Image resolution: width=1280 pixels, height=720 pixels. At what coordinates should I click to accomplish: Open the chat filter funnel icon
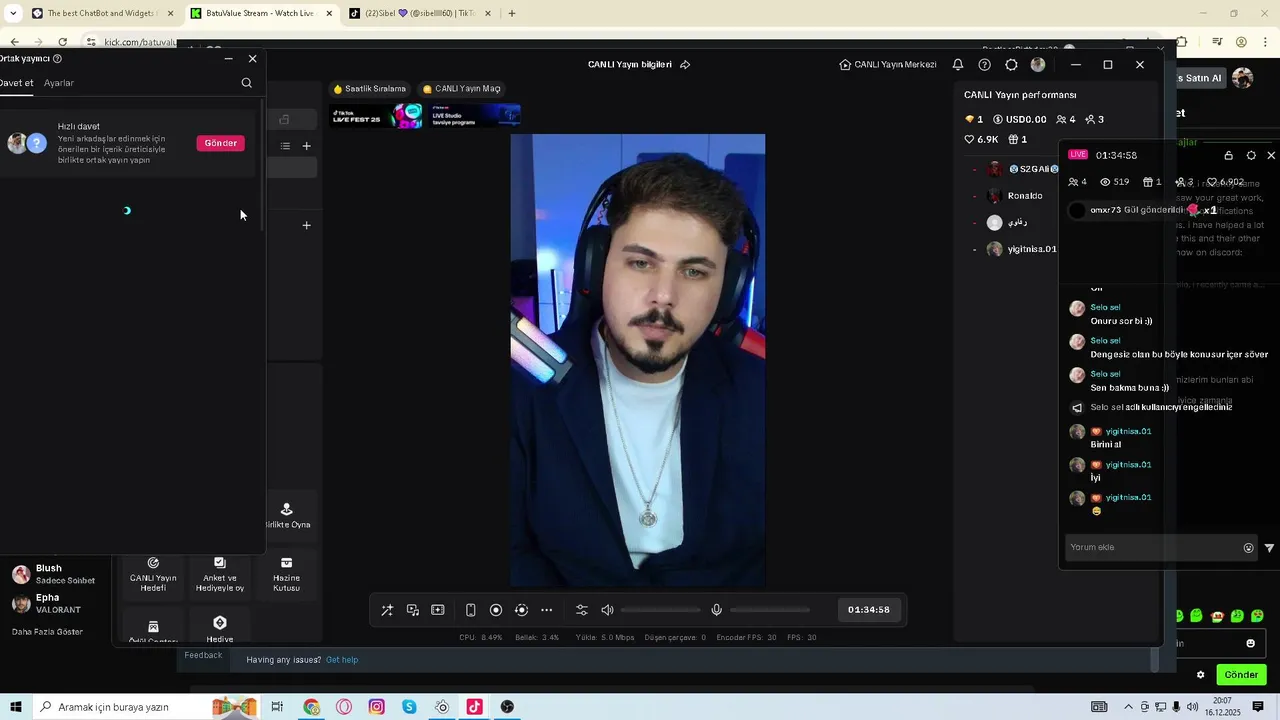click(1270, 548)
